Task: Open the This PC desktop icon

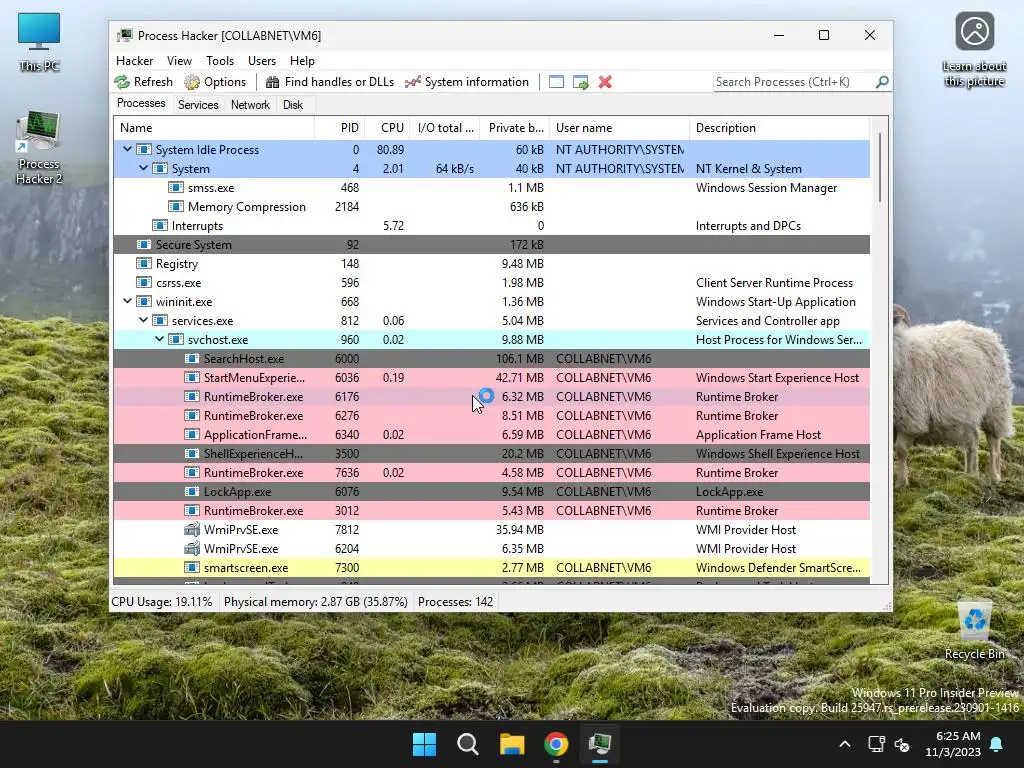Action: (39, 42)
